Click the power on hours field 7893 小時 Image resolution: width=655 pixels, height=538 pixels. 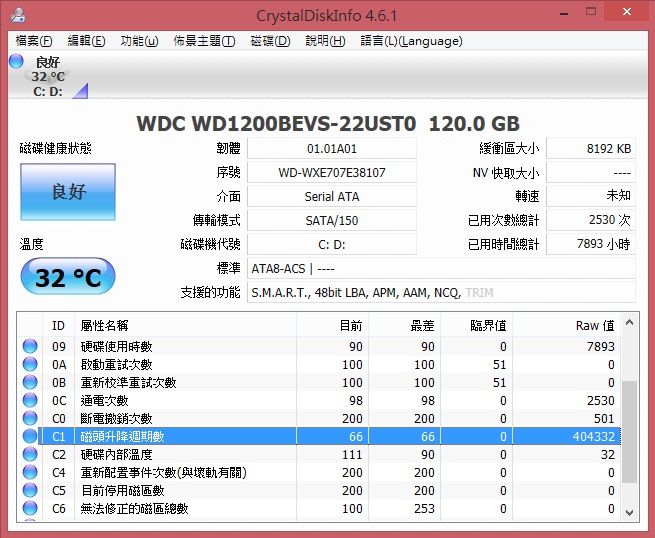[591, 244]
